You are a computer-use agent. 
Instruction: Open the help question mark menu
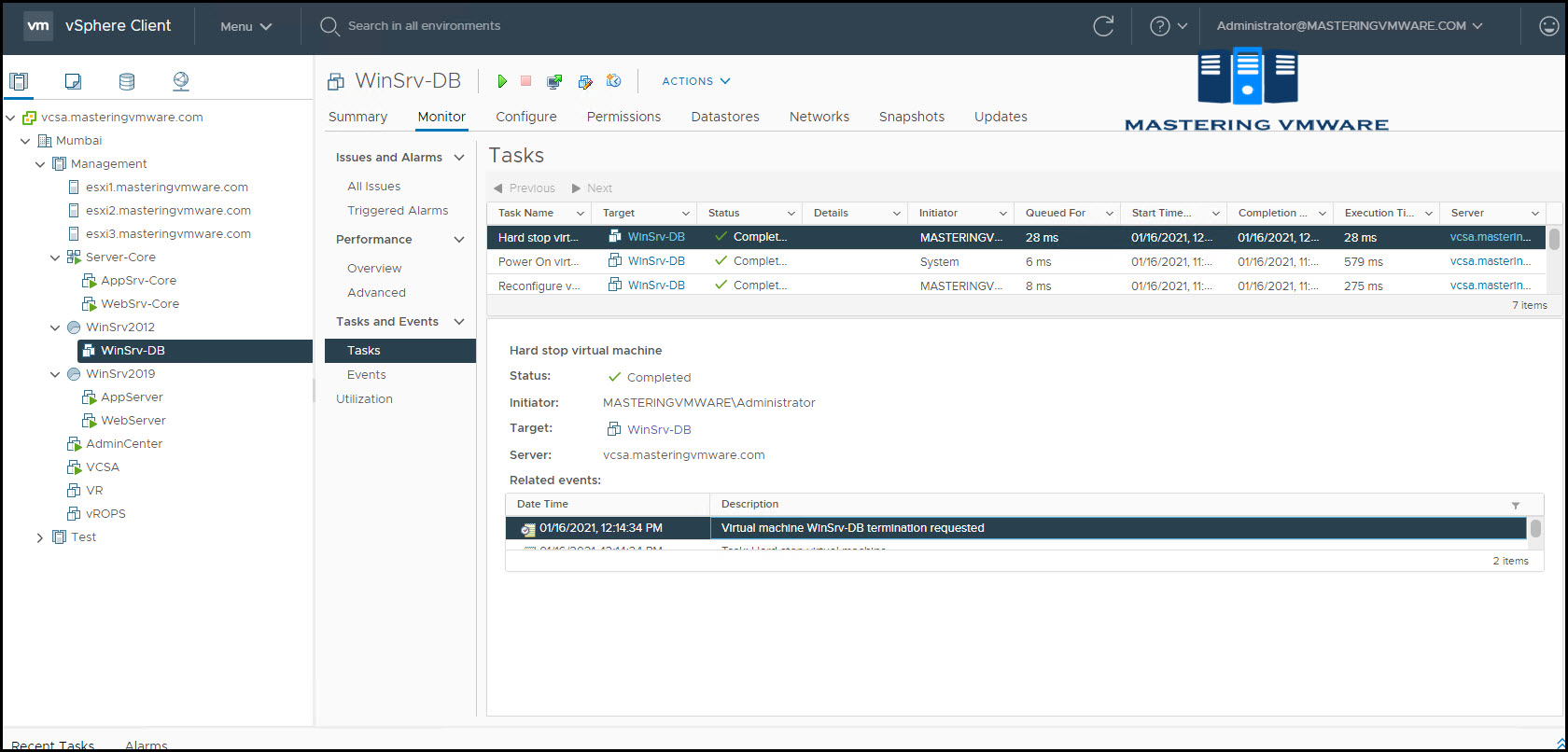coord(1169,26)
